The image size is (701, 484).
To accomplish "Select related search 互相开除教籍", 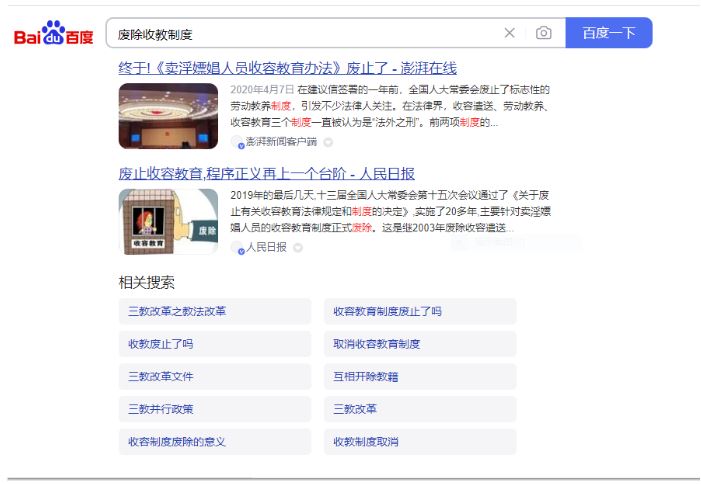I will 420,377.
